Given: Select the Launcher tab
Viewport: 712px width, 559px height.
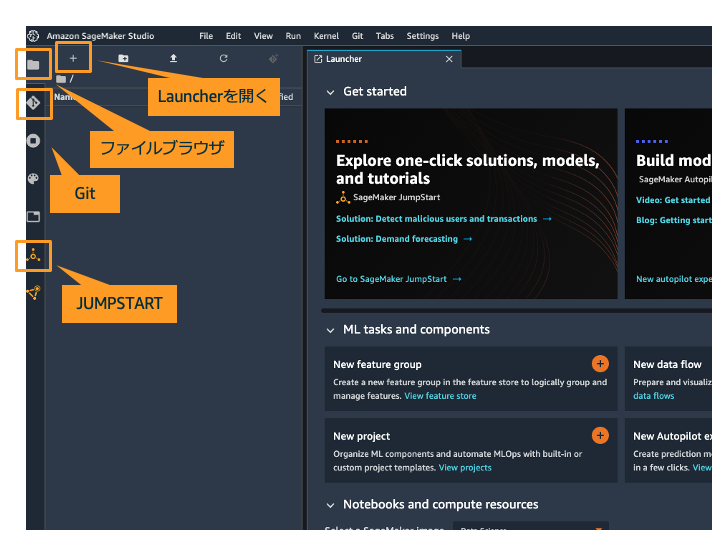Looking at the screenshot, I should tap(384, 59).
